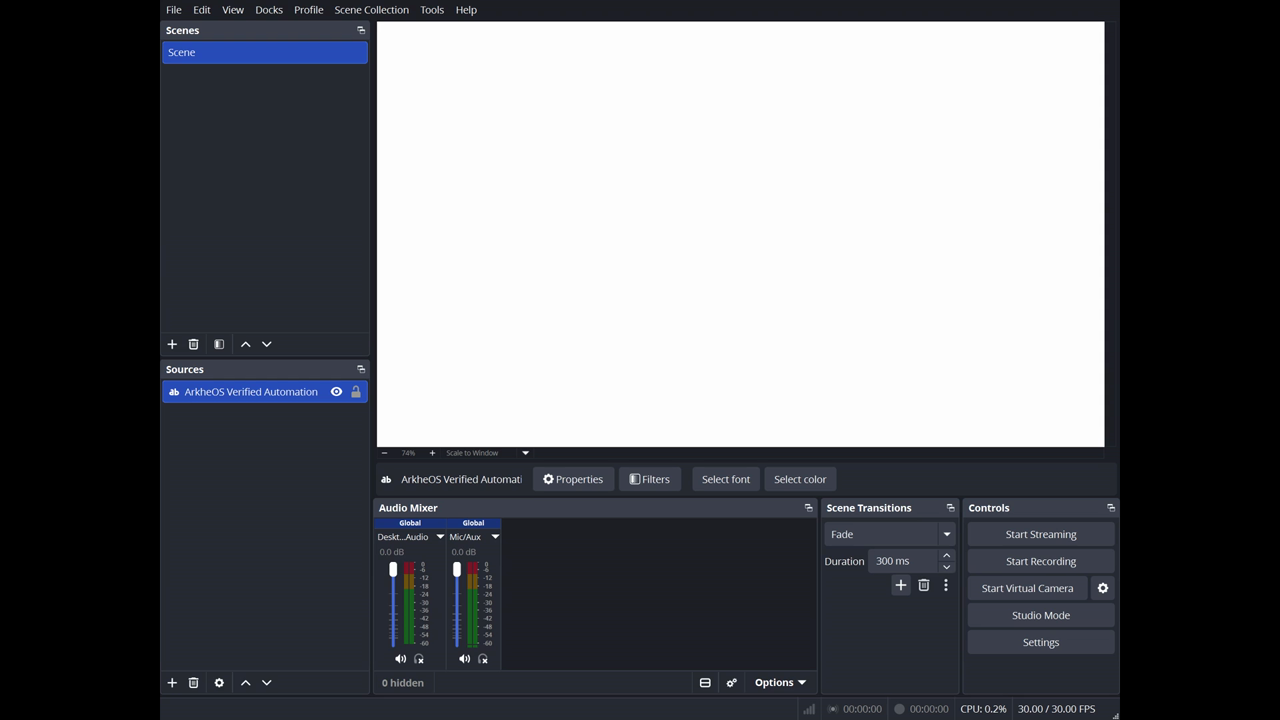Add a new scene with plus icon
Screen dimensions: 1280x720
click(x=172, y=344)
